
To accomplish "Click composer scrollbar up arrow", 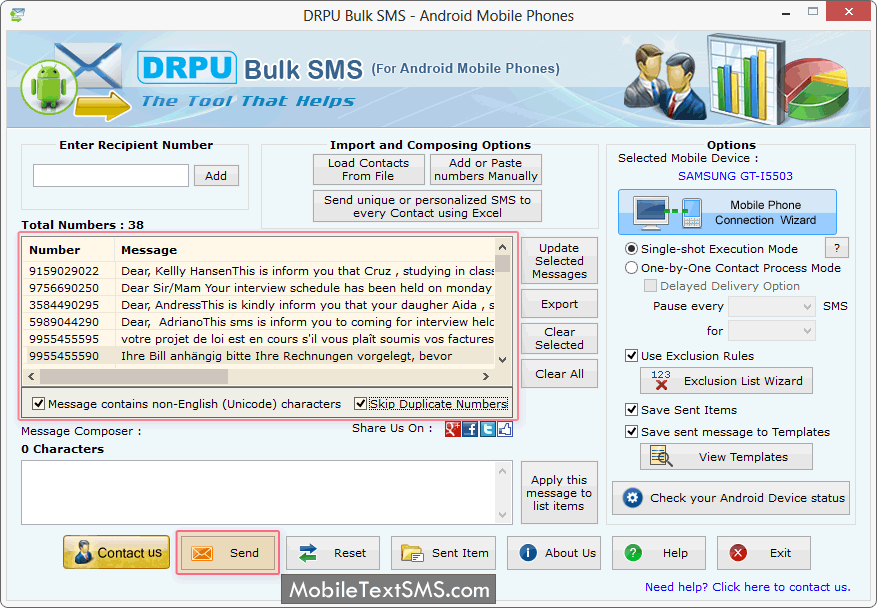I will 502,471.
